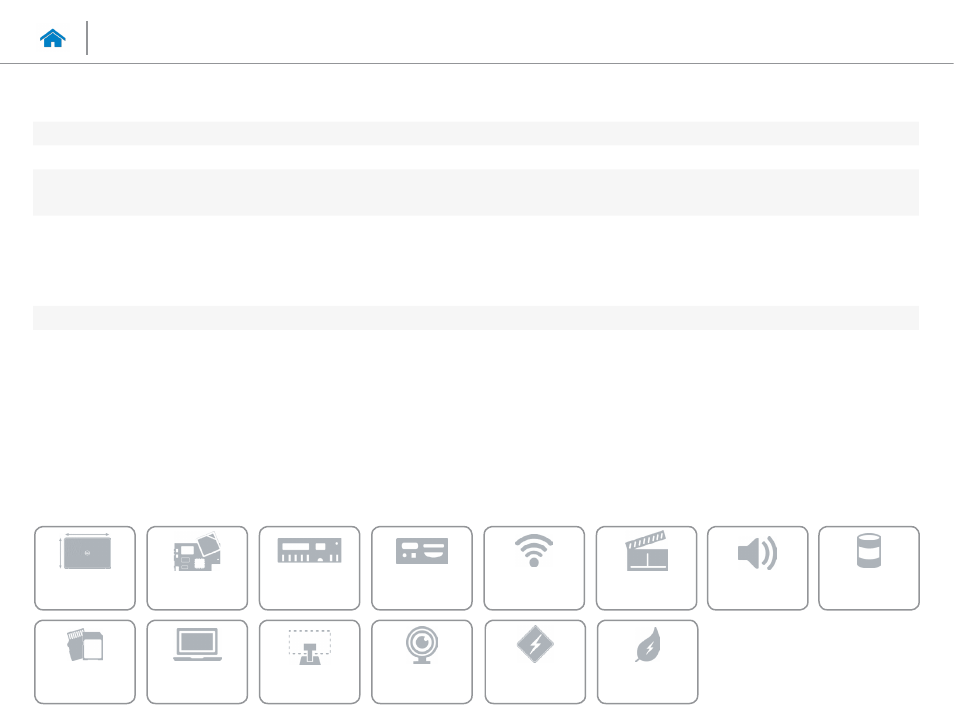Open the webcam camera tile
954x721 pixels.
point(422,662)
